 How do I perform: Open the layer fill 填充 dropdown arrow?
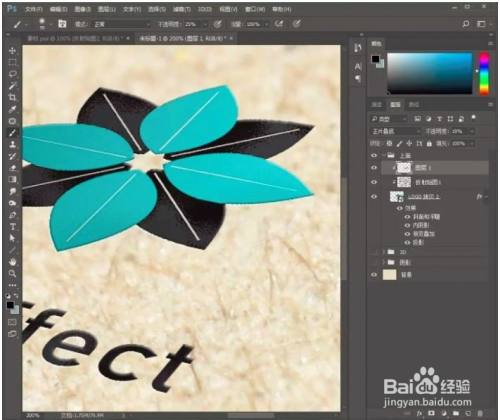[x=472, y=144]
